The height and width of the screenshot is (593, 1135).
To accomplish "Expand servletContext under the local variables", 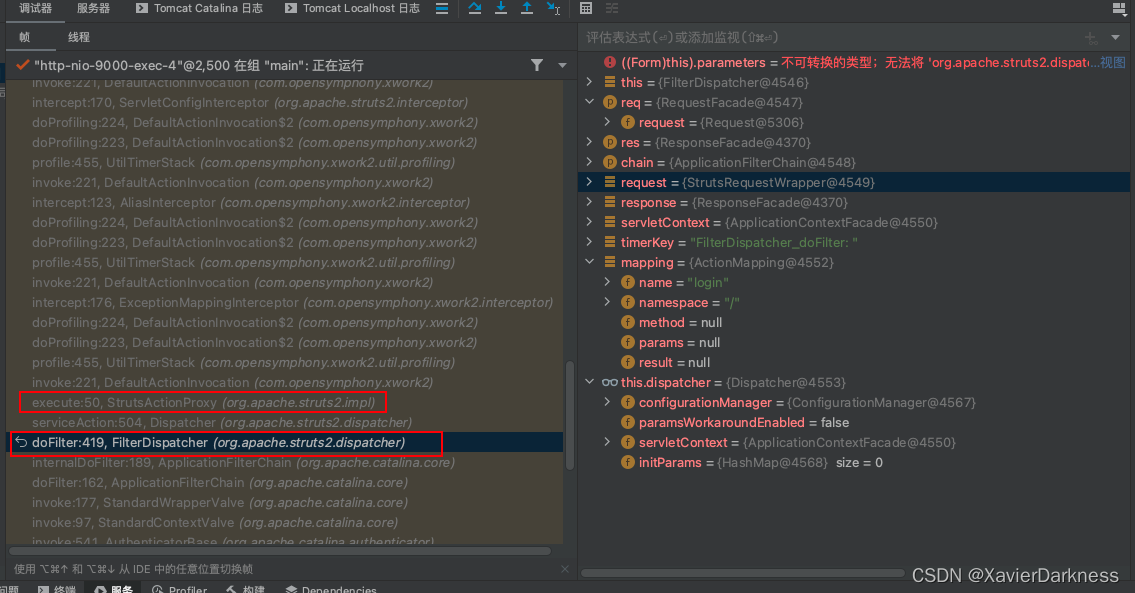I will click(589, 222).
